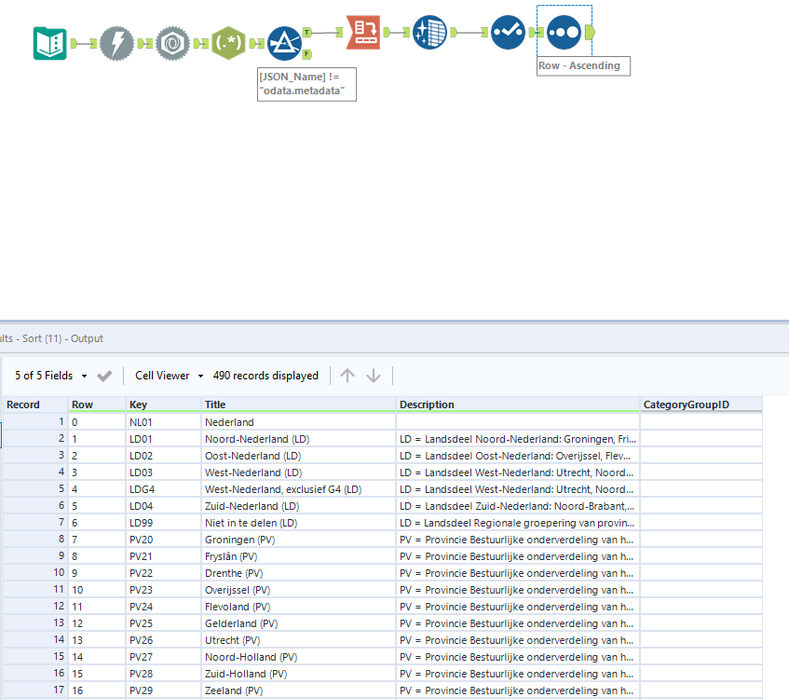Select the Overijssel (PV) title cell
Viewport: 789px width, 700px height.
pyautogui.click(x=298, y=590)
